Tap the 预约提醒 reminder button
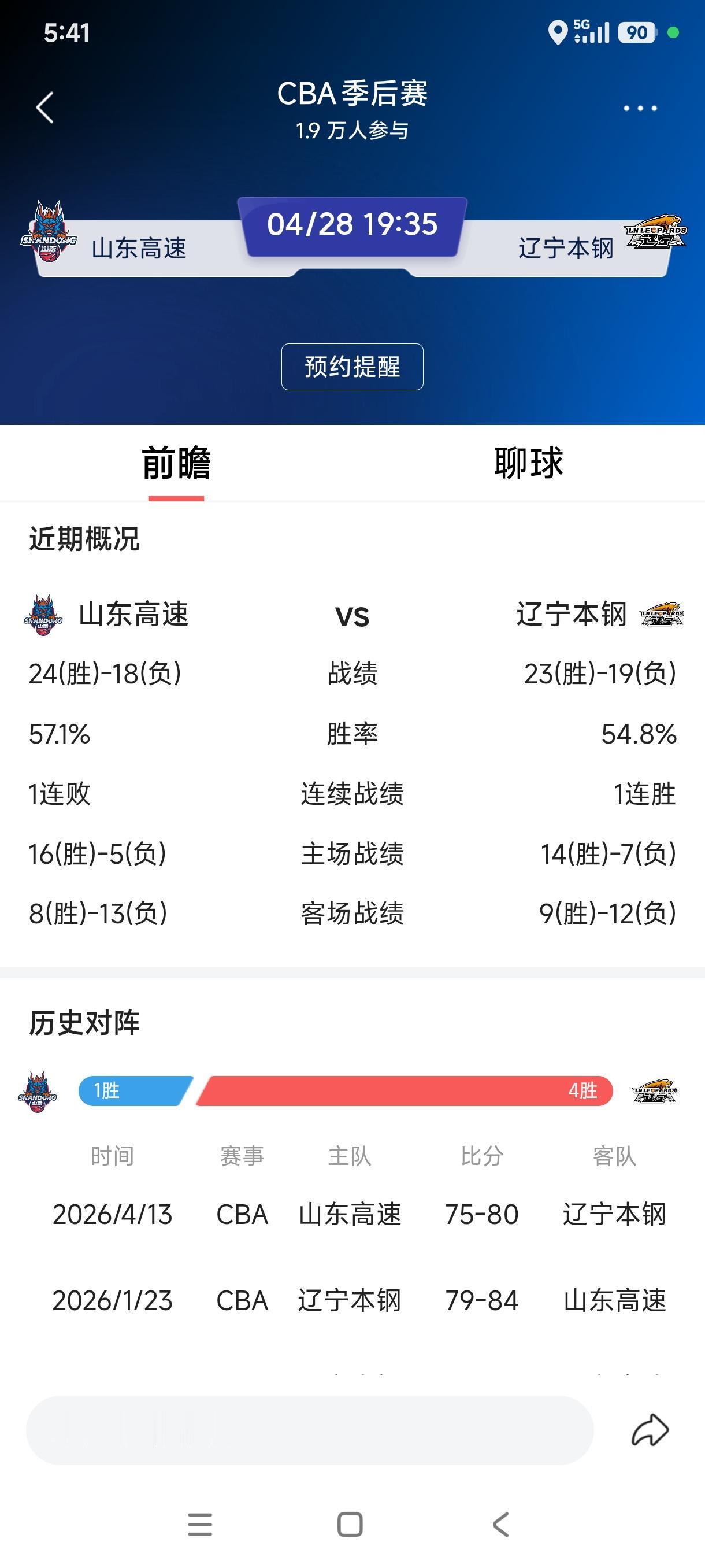The width and height of the screenshot is (705, 1568). [352, 367]
